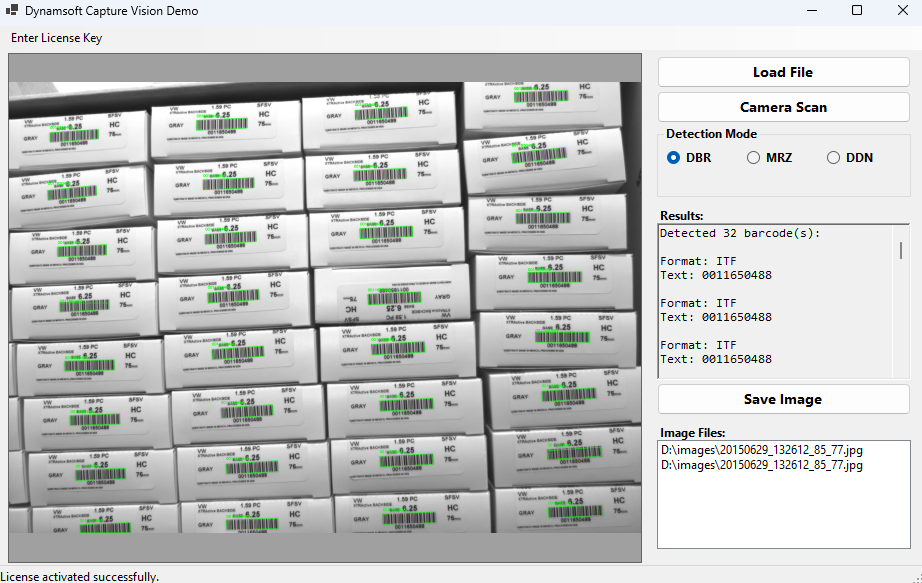
Task: Click the Detection Mode group heading
Action: pos(711,133)
